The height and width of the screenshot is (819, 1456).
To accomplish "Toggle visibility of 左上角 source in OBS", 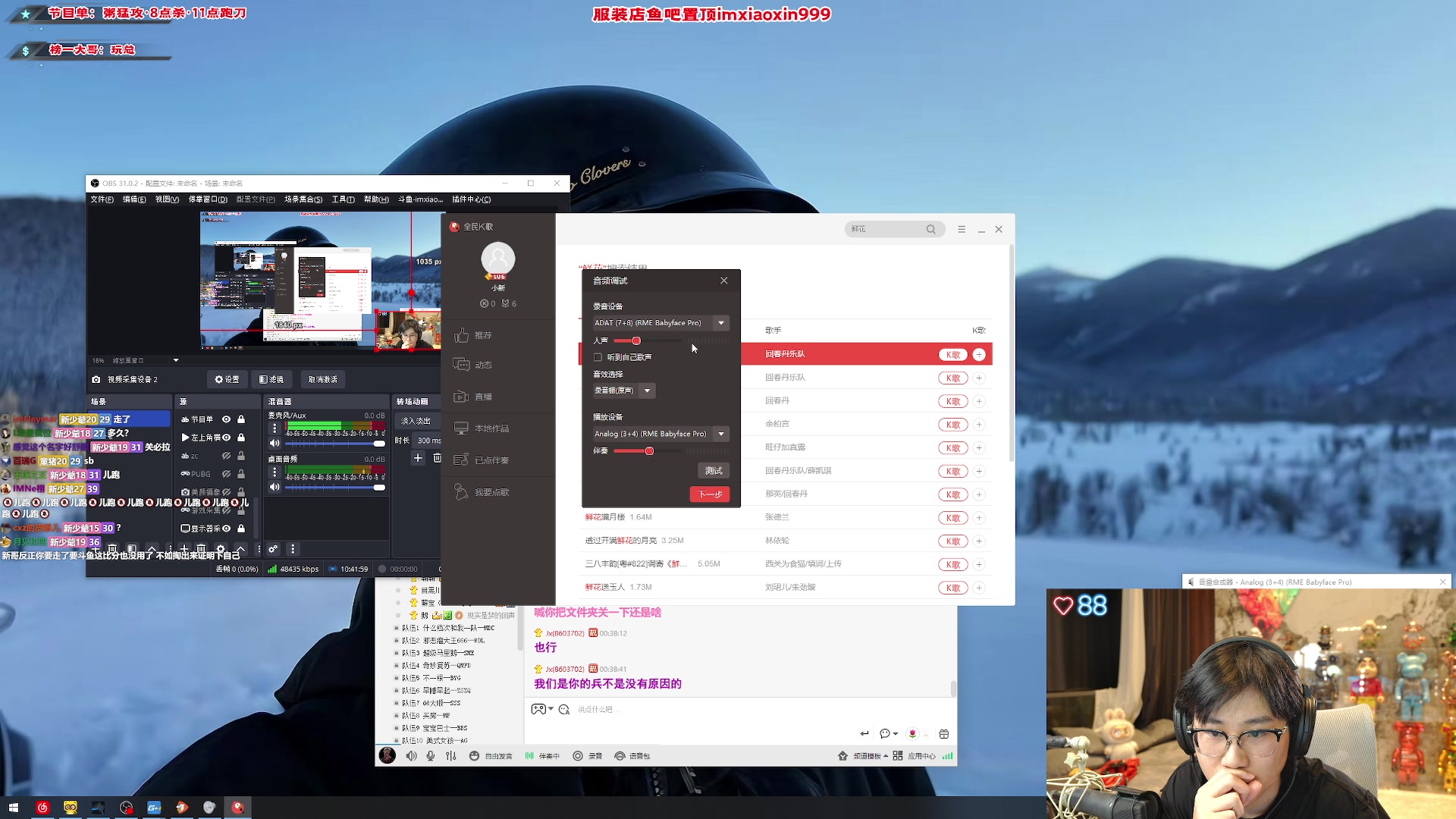I will pyautogui.click(x=226, y=438).
